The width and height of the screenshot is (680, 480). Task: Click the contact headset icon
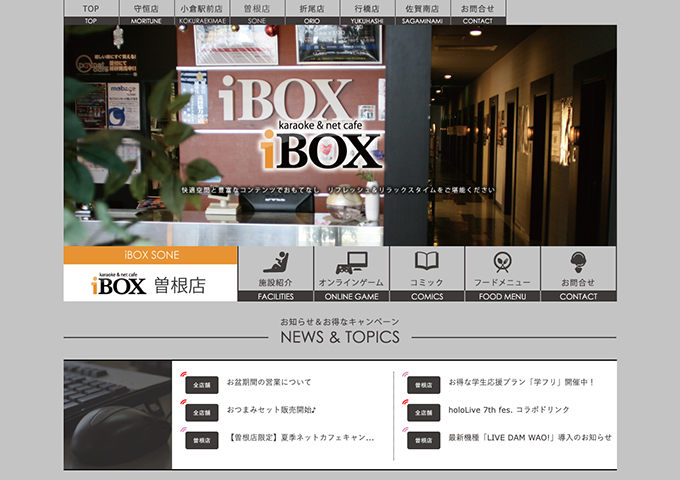pyautogui.click(x=579, y=262)
